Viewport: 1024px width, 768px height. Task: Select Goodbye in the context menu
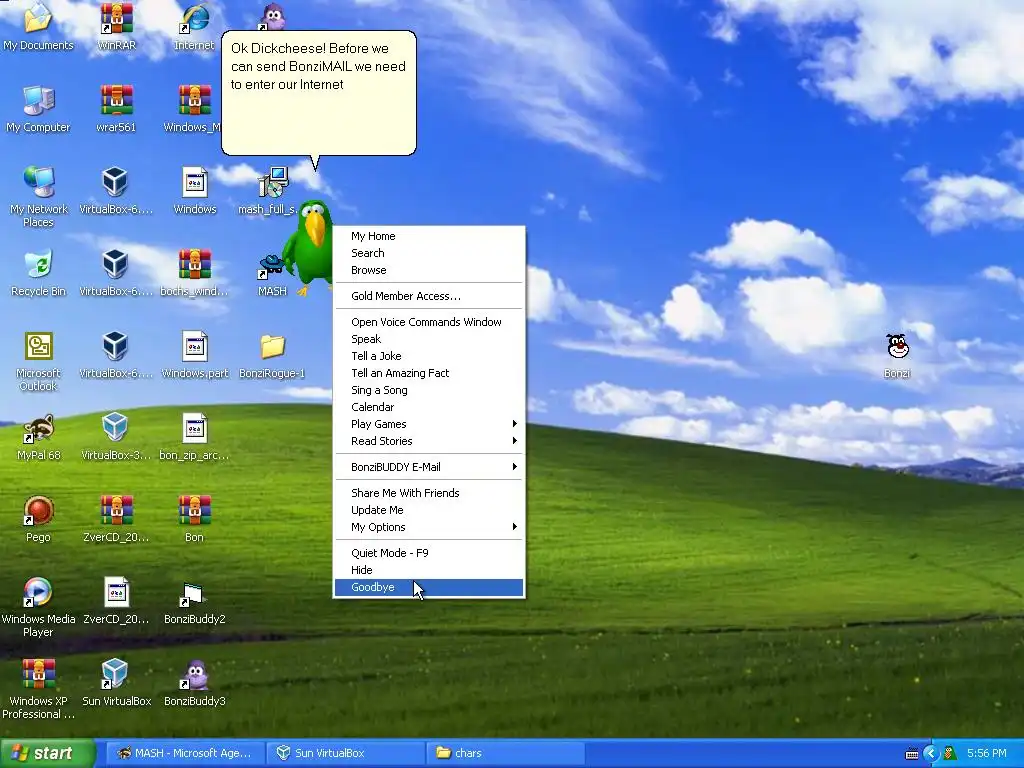point(429,587)
